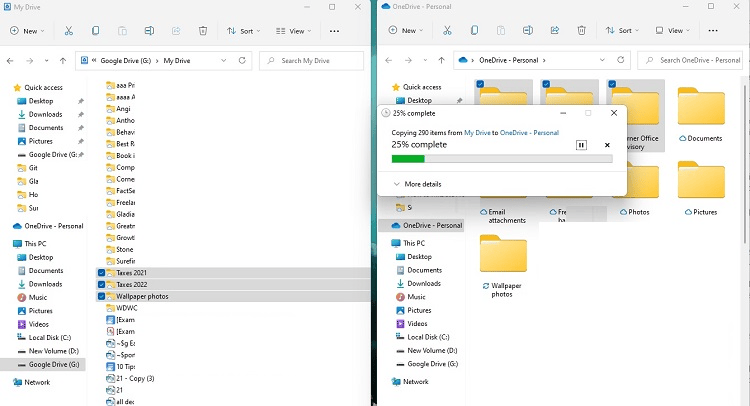Uncheck Wallpaper photos checkbox in My Drive

pyautogui.click(x=101, y=296)
